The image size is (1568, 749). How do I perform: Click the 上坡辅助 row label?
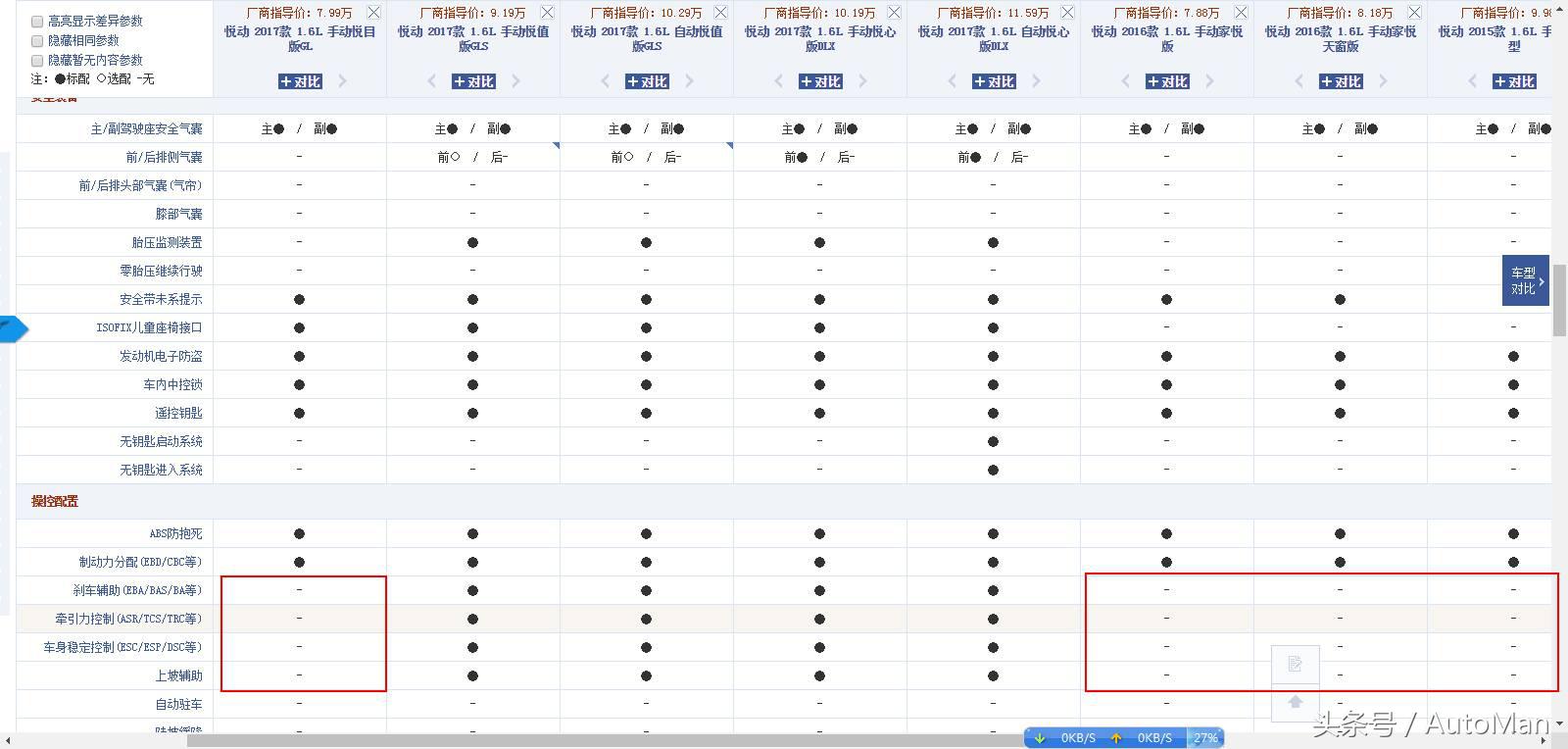coord(179,675)
